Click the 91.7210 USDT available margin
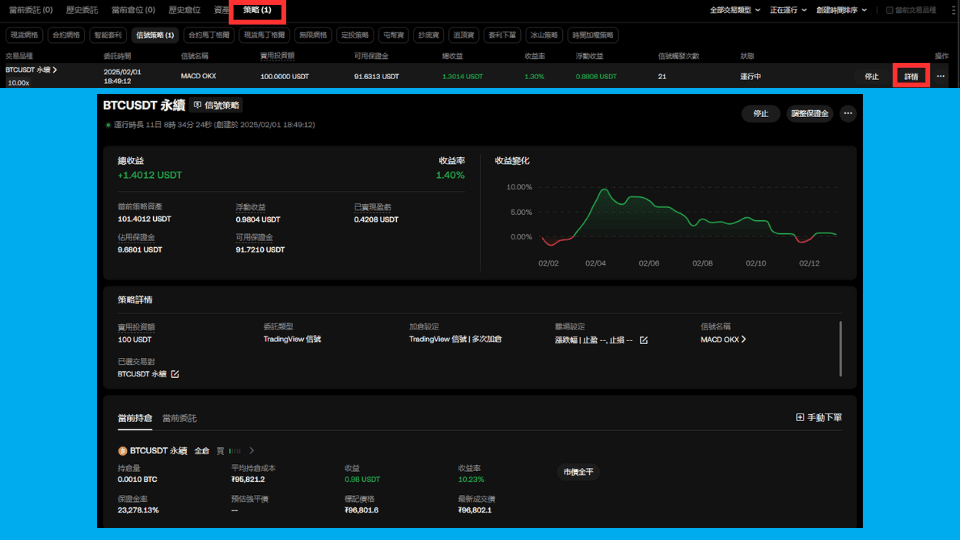The height and width of the screenshot is (540, 960). point(260,249)
